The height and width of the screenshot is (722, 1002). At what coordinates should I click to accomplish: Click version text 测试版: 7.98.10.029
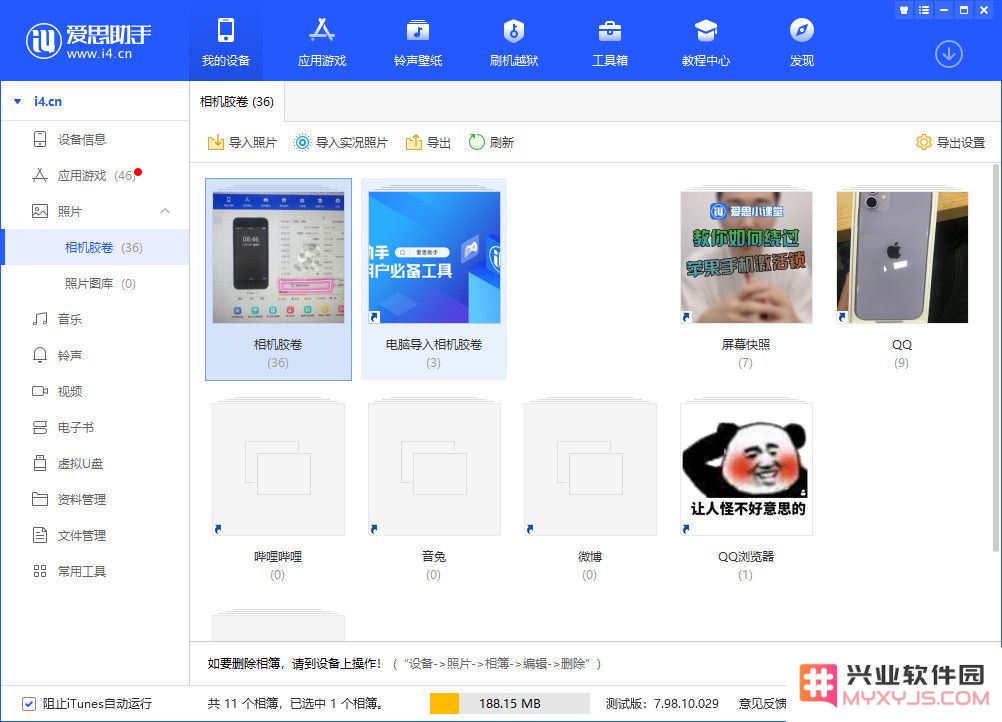[x=662, y=703]
